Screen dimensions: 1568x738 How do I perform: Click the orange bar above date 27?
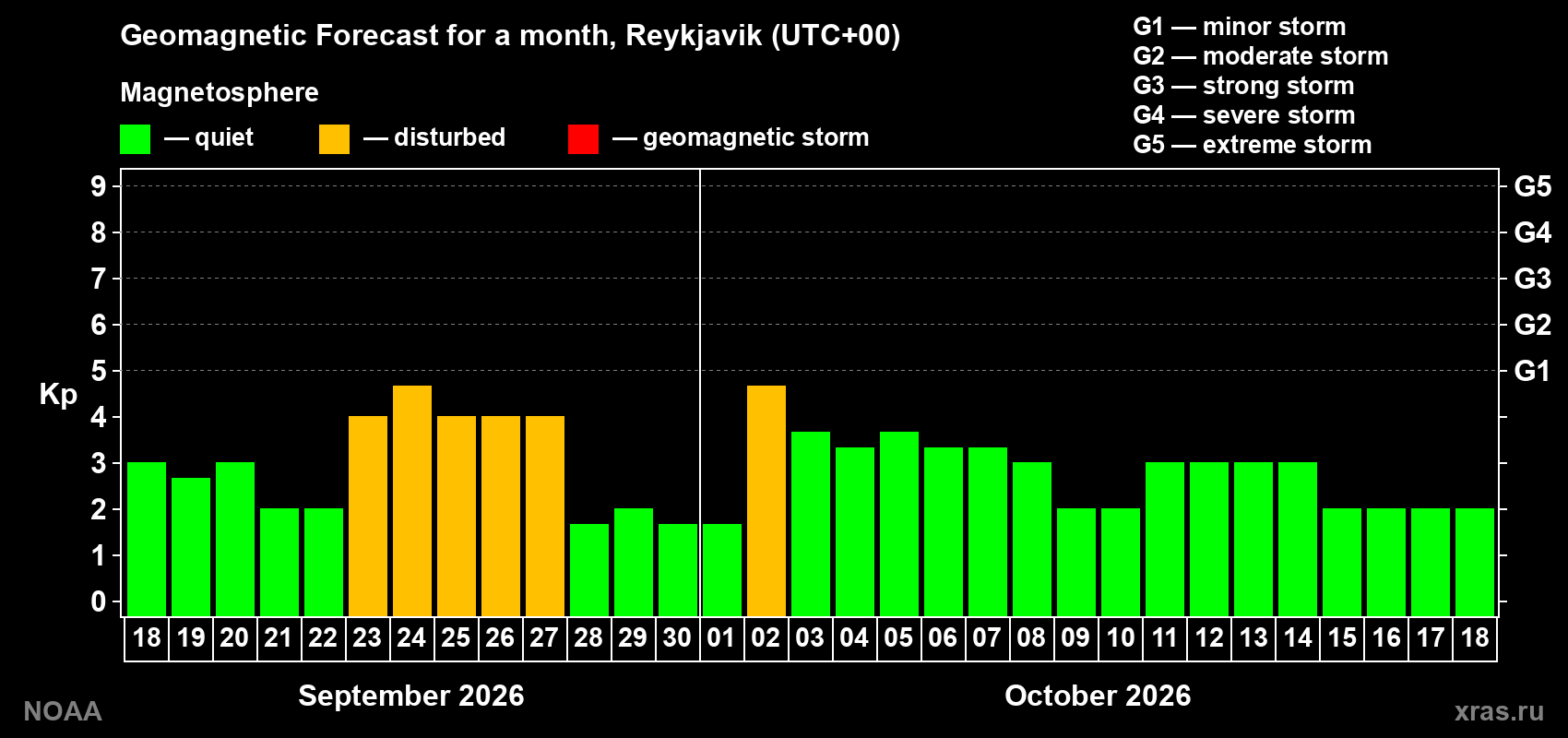pyautogui.click(x=545, y=517)
